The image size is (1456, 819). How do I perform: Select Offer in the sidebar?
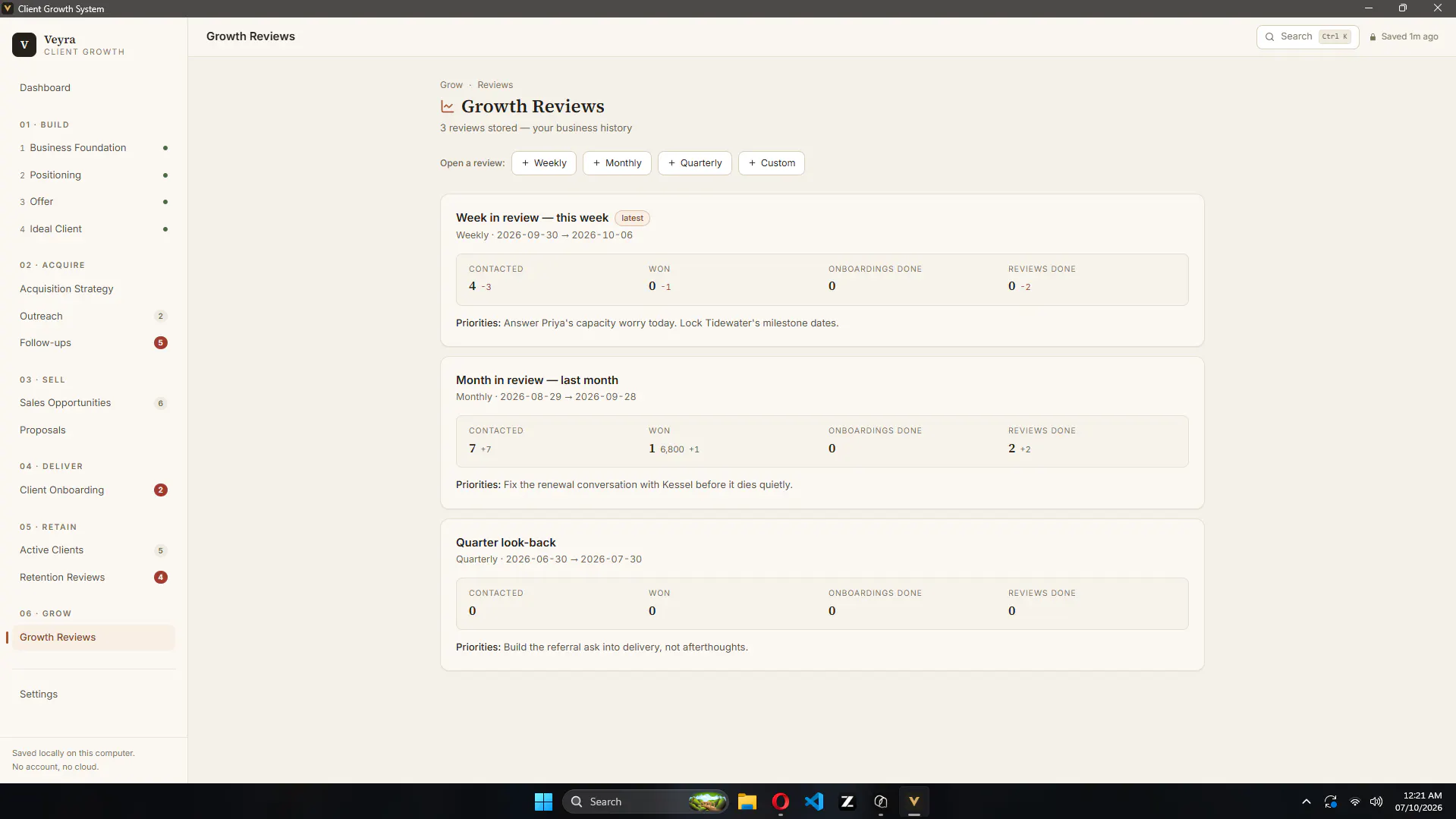pos(93,202)
